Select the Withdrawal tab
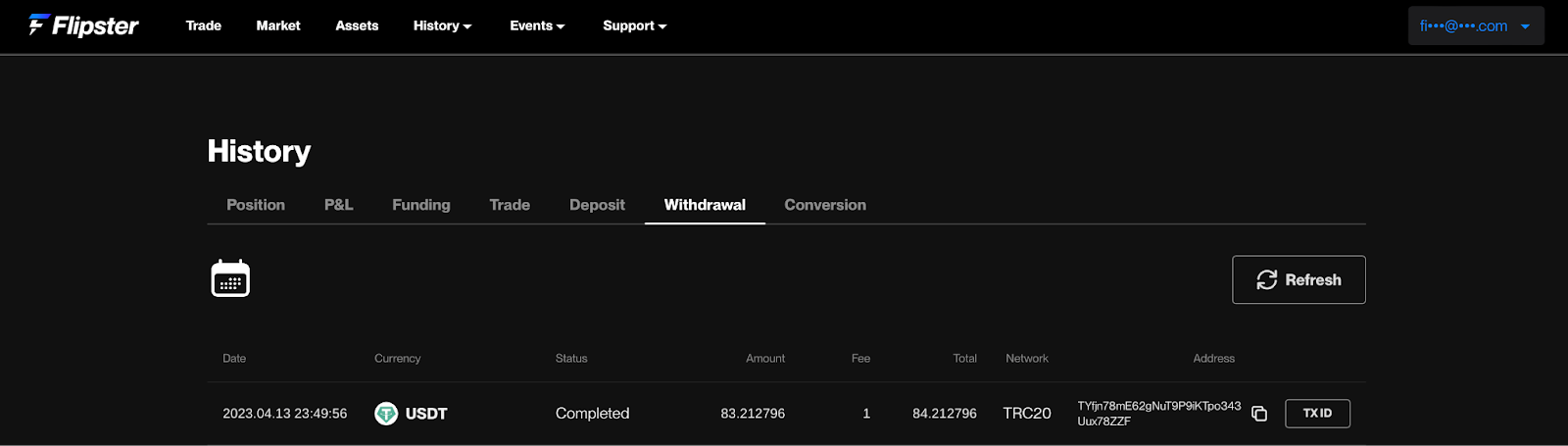Viewport: 1568px width, 446px height. click(x=705, y=205)
